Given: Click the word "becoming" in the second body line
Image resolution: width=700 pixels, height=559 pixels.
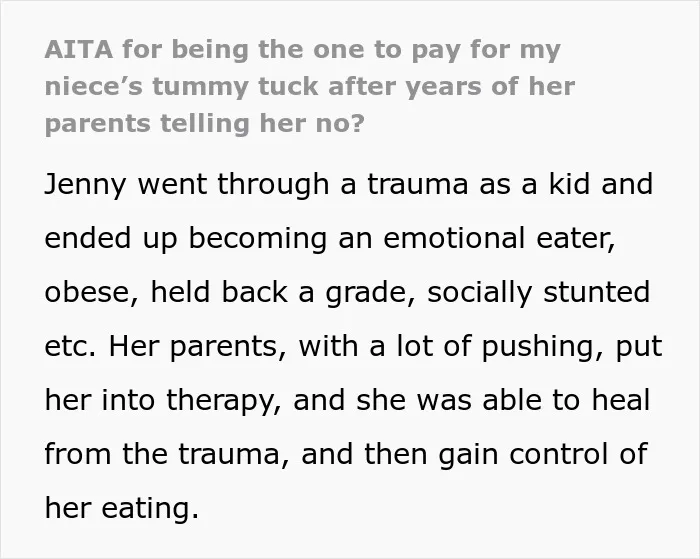Looking at the screenshot, I should (258, 239).
